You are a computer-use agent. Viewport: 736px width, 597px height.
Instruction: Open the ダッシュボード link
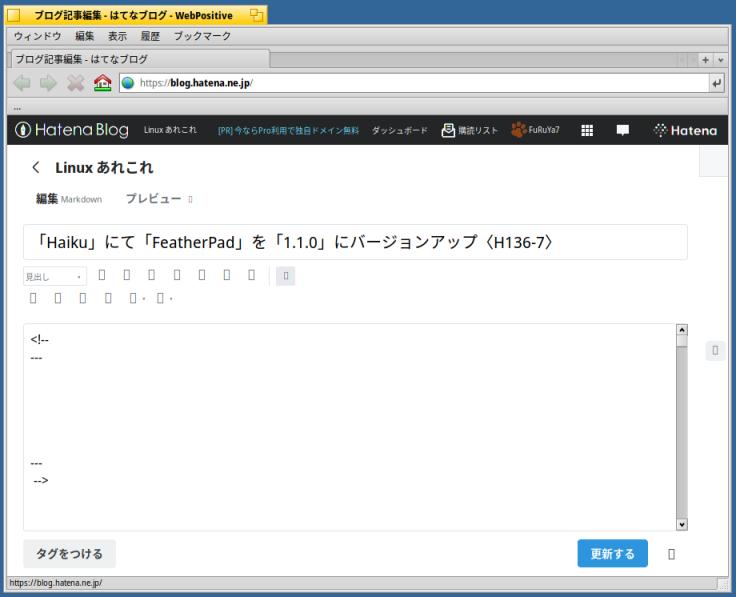(x=399, y=130)
